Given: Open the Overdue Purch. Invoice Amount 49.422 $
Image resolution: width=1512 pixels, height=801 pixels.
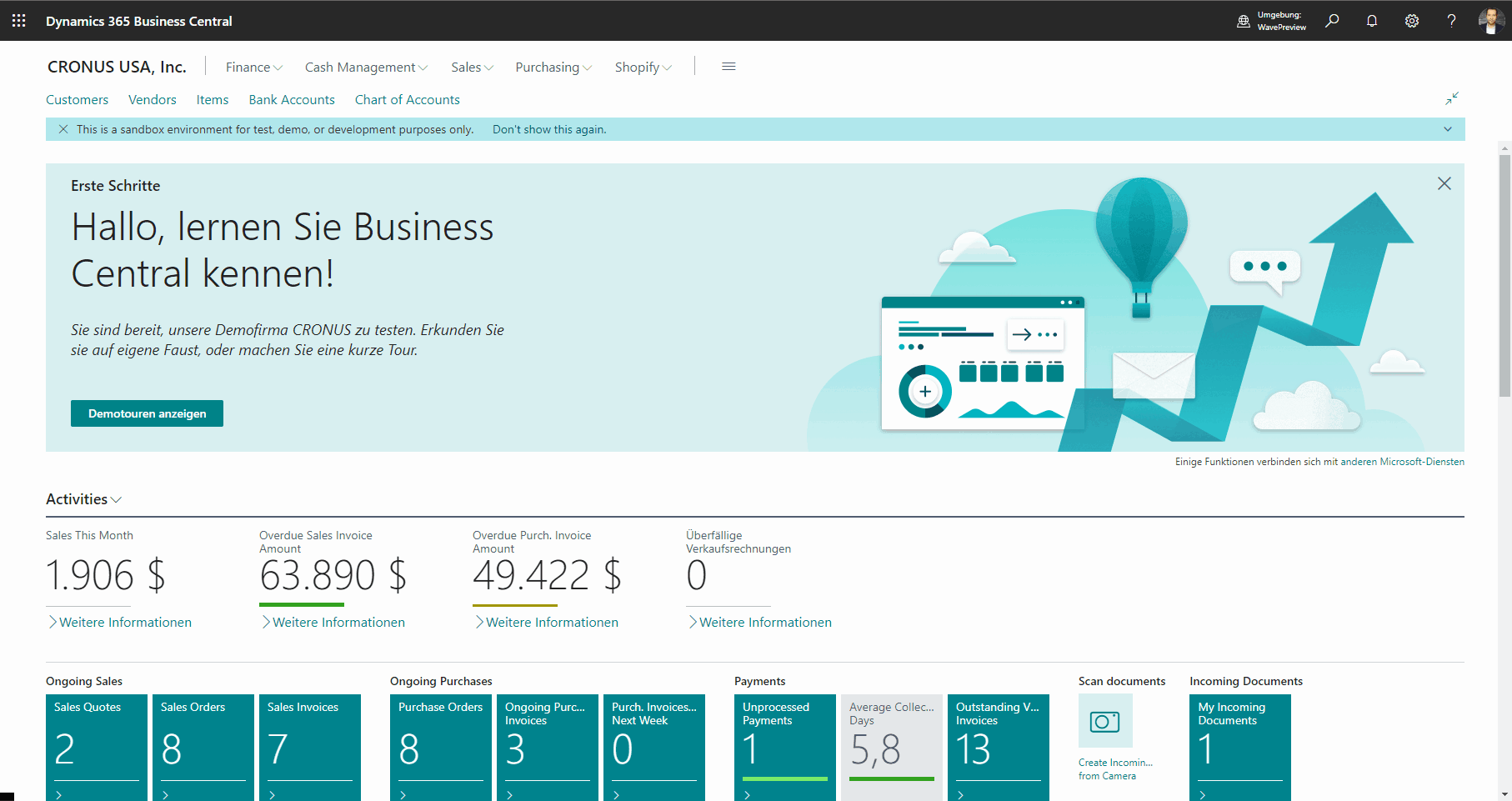Looking at the screenshot, I should pos(547,575).
